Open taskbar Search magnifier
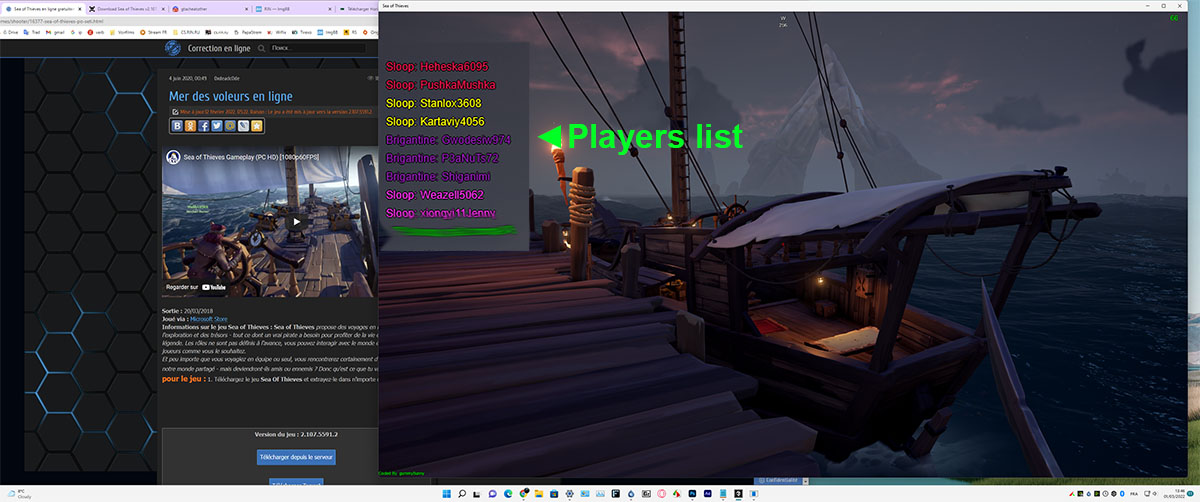 462,494
